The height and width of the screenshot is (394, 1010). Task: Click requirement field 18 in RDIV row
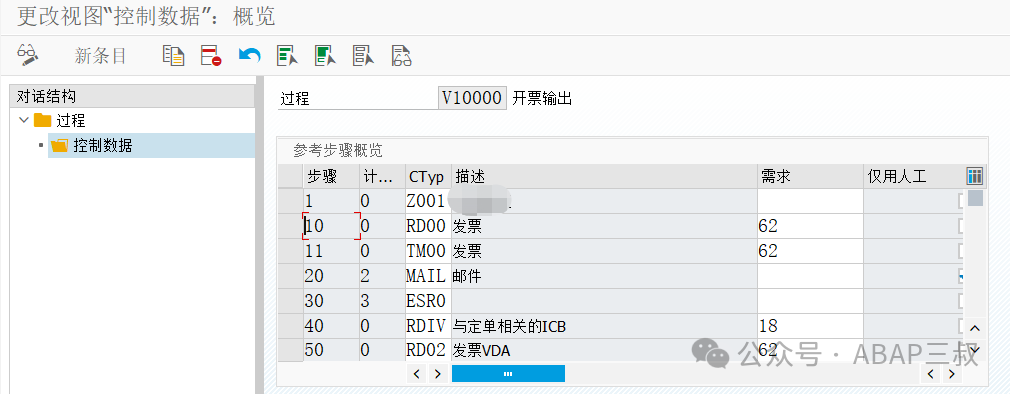(810, 326)
